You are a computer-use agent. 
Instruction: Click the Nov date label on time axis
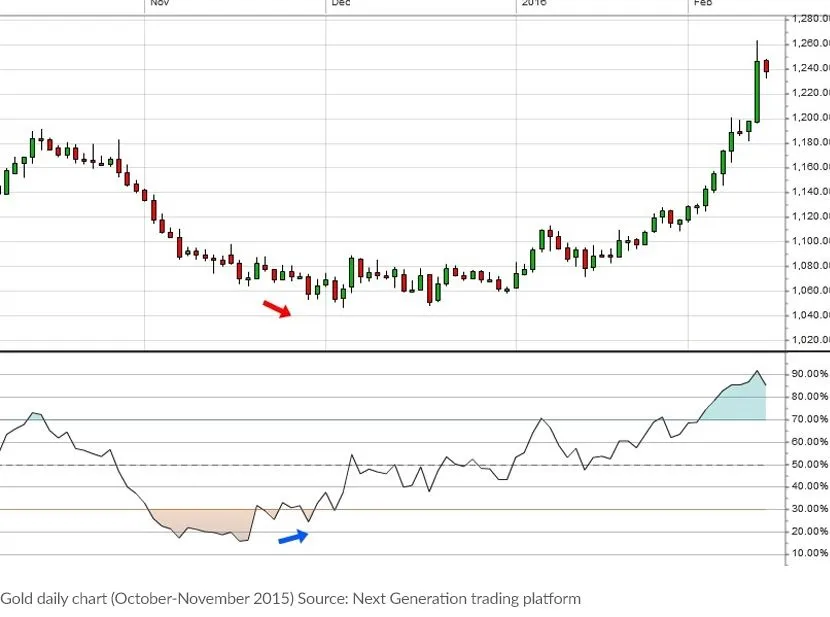[x=159, y=3]
